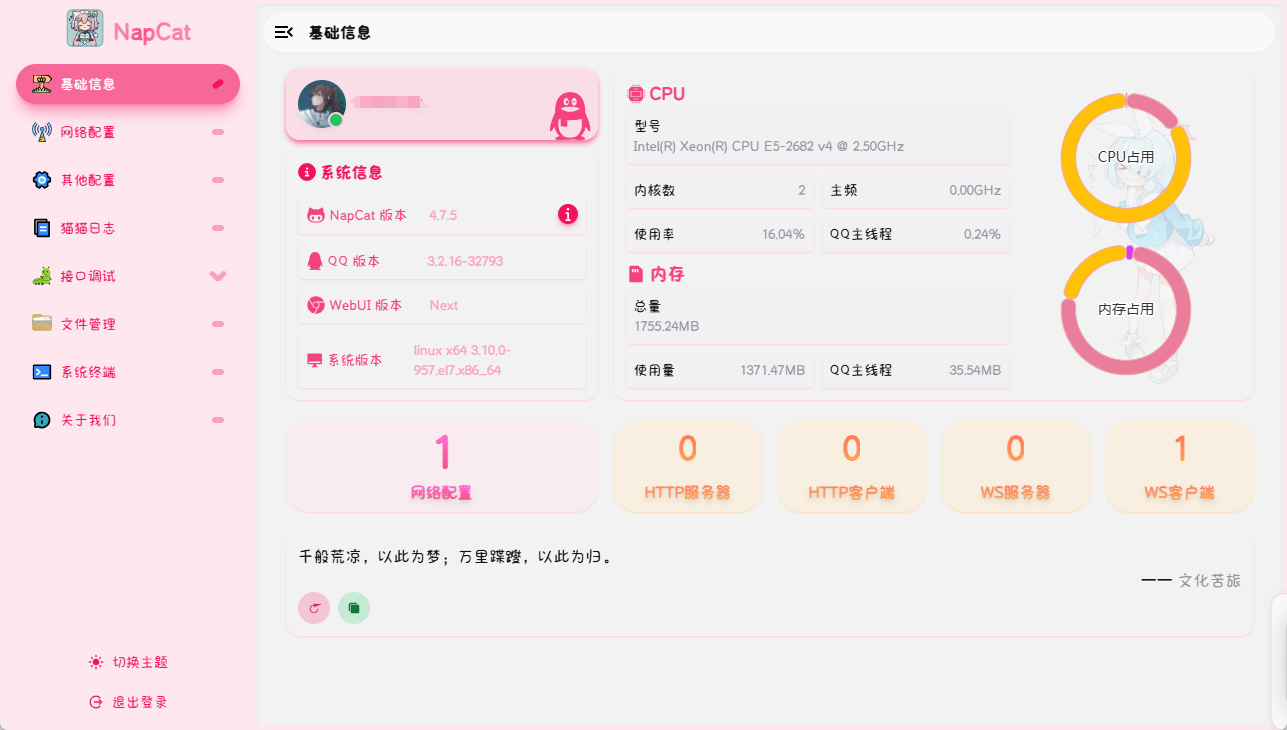This screenshot has height=730, width=1287.
Task: Collapse sidebar with the menu toggle icon
Action: 284,32
